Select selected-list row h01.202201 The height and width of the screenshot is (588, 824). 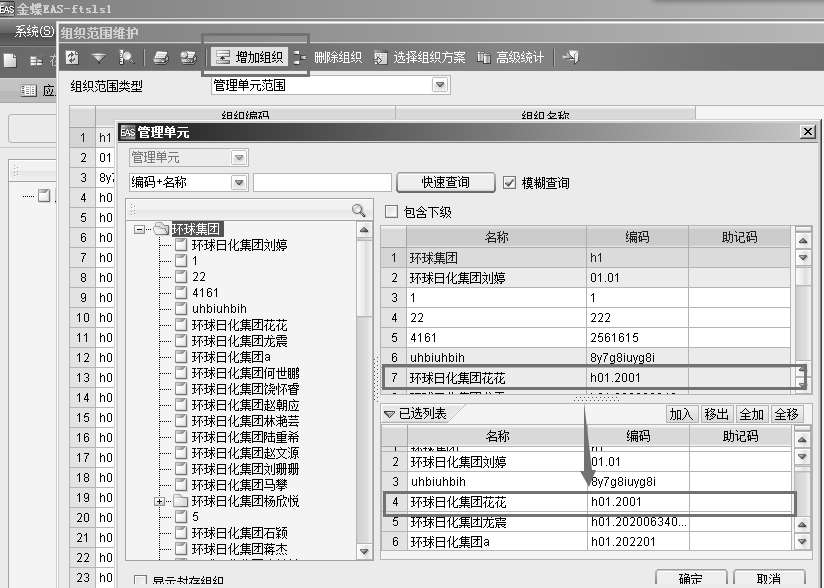[586, 542]
